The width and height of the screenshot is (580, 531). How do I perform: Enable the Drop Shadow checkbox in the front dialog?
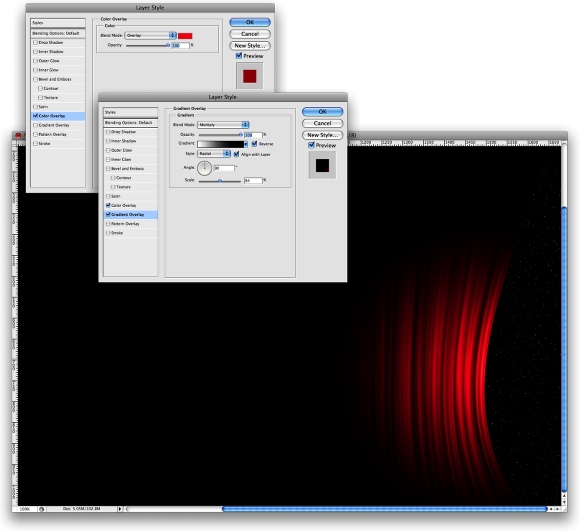tap(108, 132)
